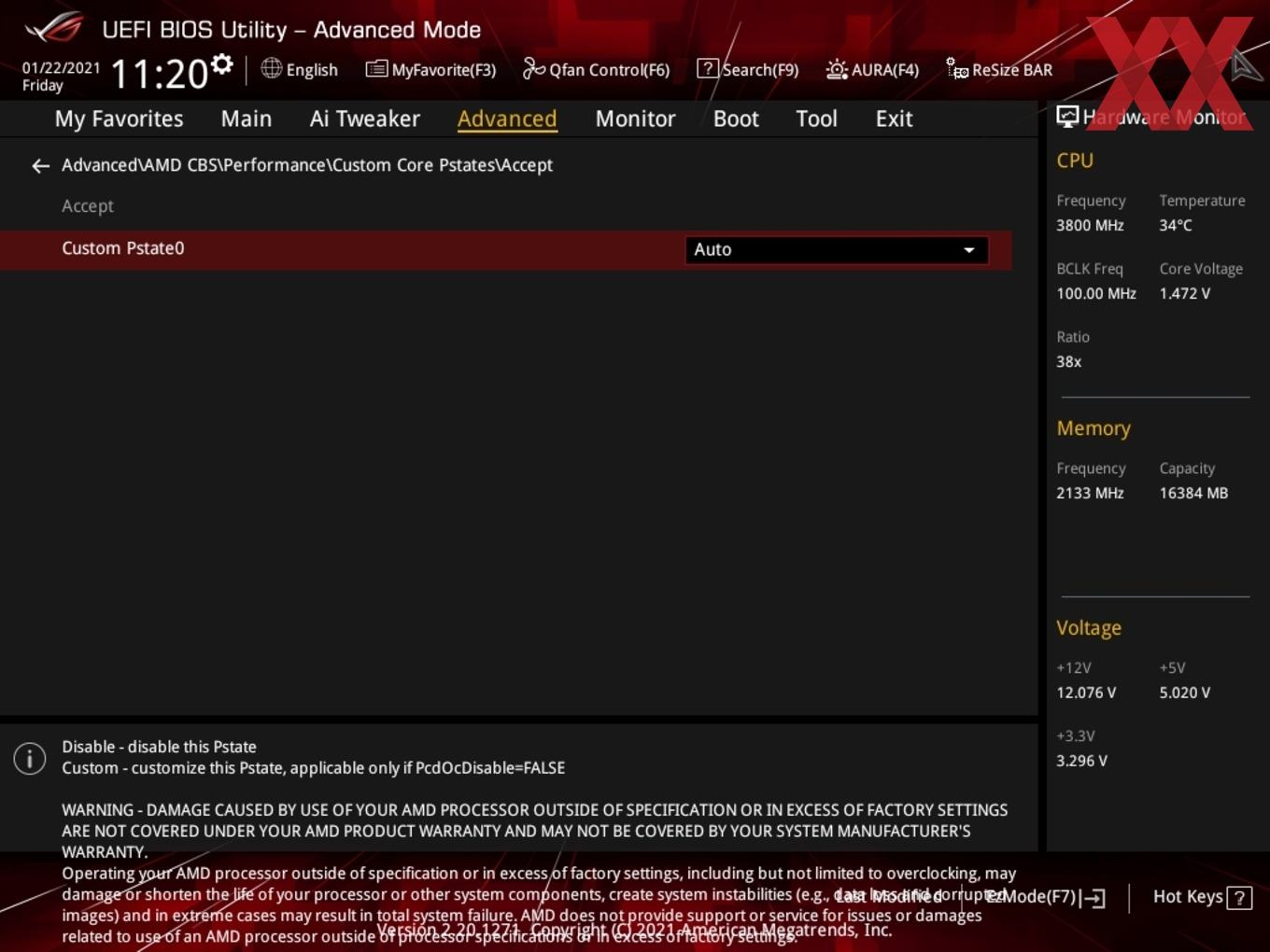Switch to Main tab
Screen dimensions: 1270x952
coord(247,119)
